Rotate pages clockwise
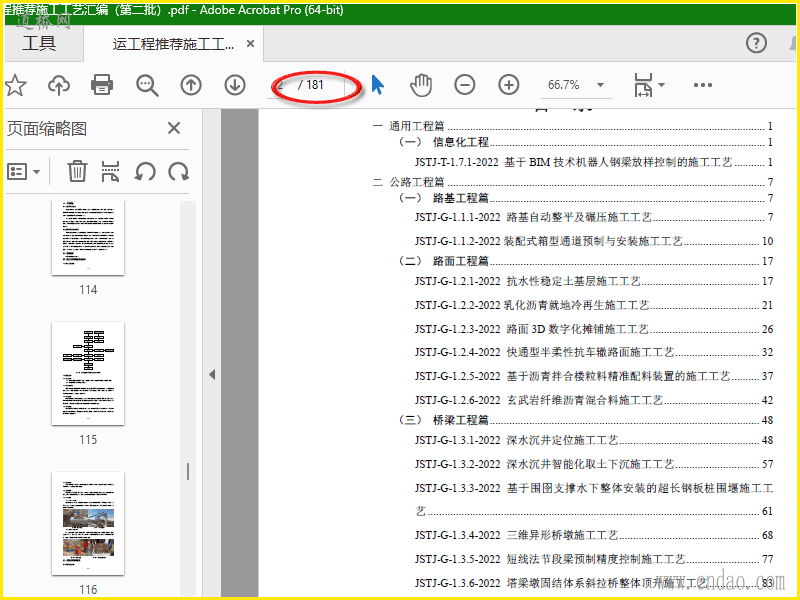Screen dimensions: 800x600 [179, 171]
